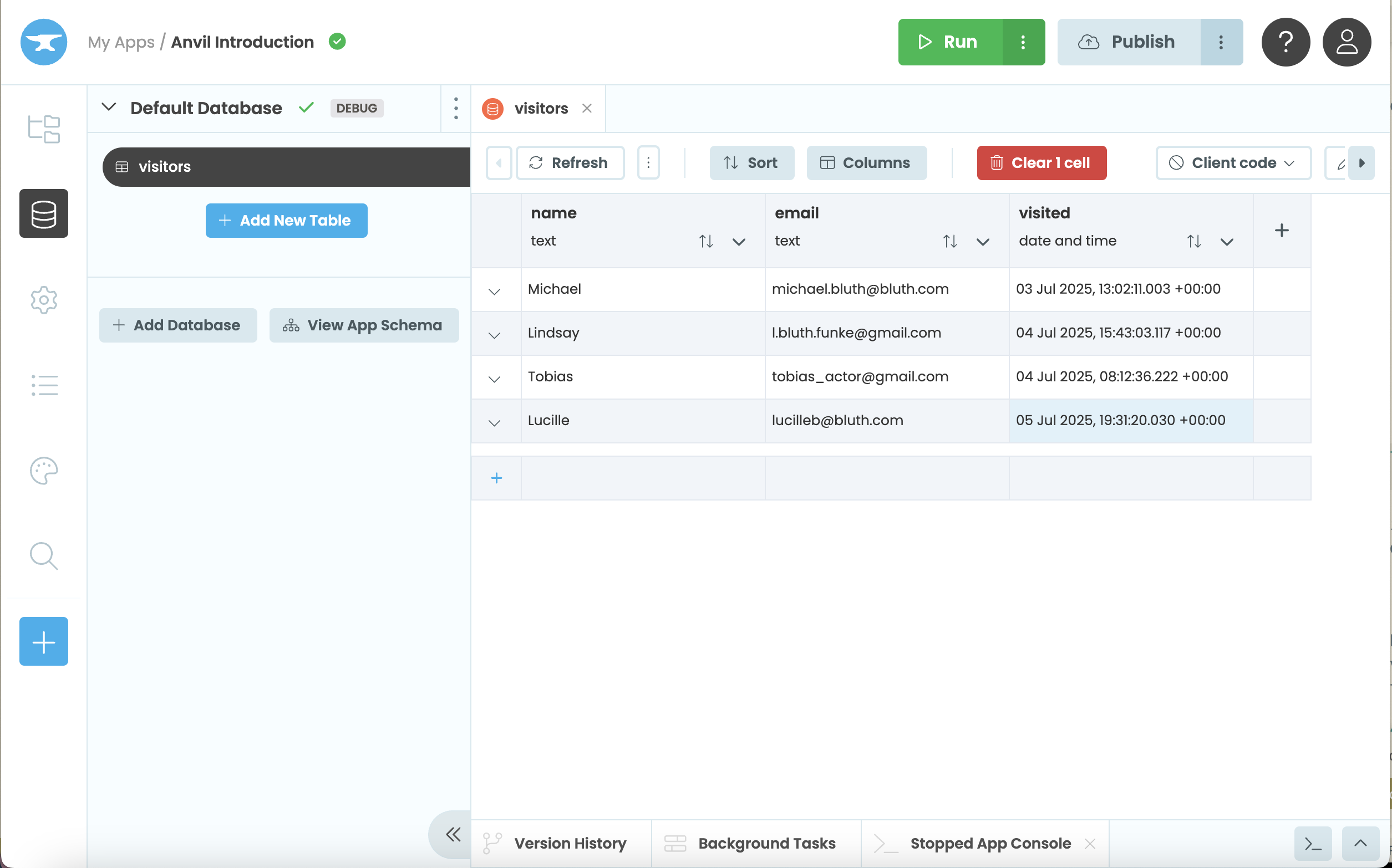Screen dimensions: 1392x868
Task: Click the Anvil logo
Action: pyautogui.click(x=44, y=42)
